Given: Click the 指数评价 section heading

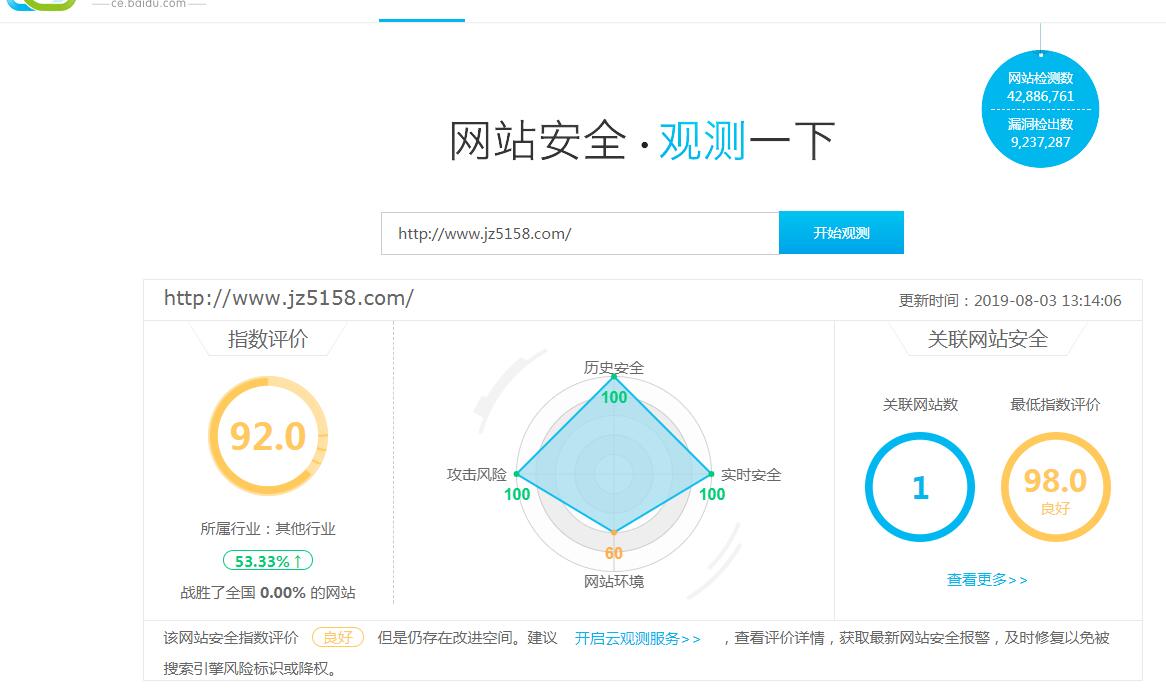Looking at the screenshot, I should [x=268, y=339].
